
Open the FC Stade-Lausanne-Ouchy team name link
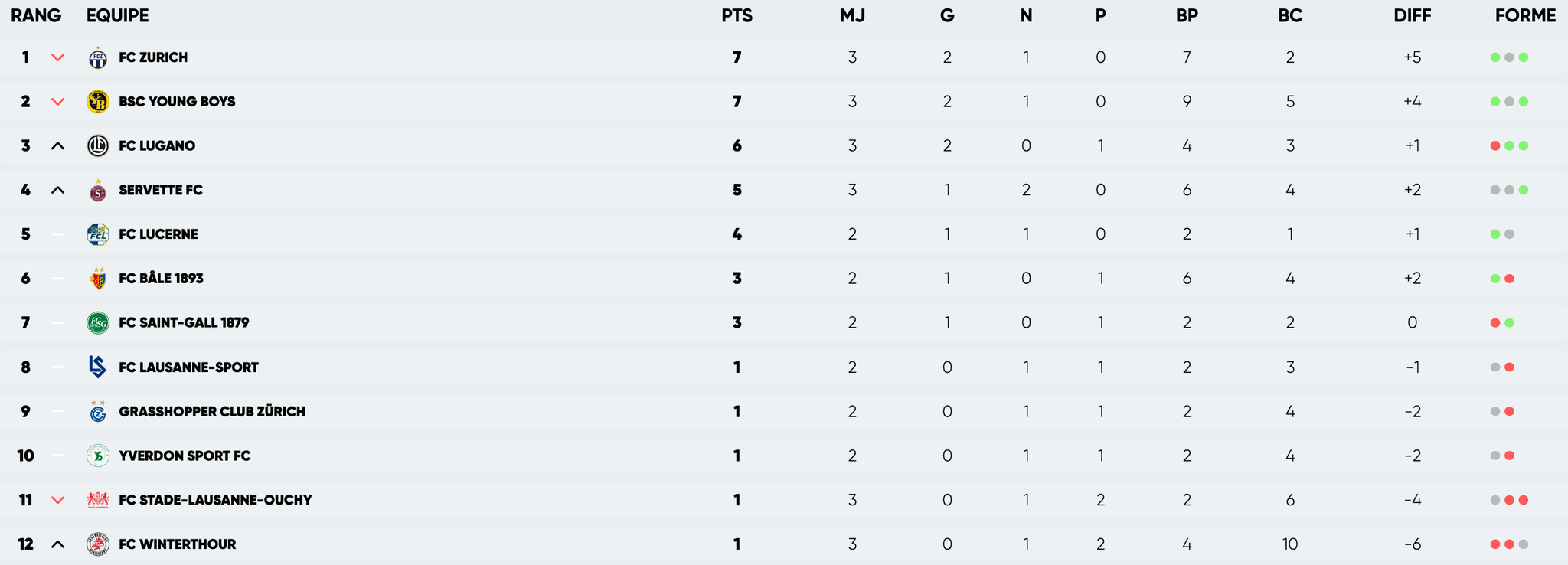coord(215,501)
